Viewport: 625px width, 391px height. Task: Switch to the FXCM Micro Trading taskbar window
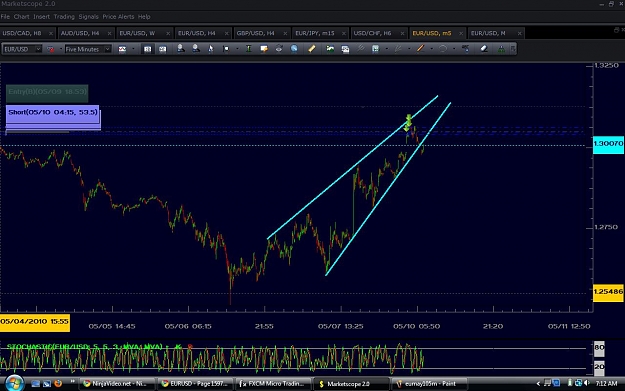[273, 384]
